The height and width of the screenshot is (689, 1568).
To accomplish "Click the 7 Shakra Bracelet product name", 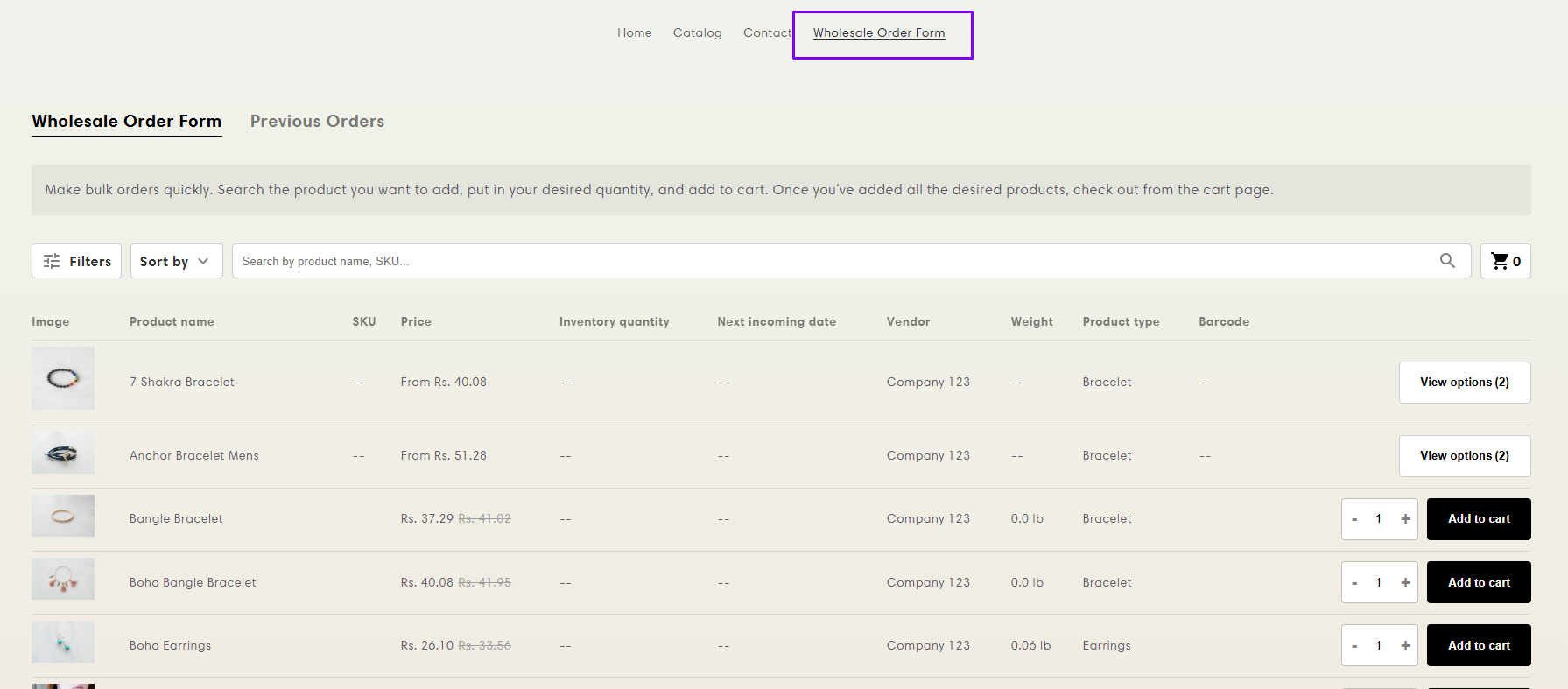I will pos(182,382).
